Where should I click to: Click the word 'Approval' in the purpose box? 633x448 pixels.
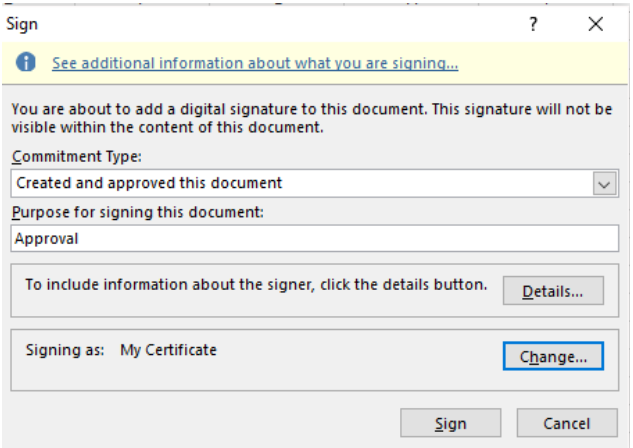point(46,239)
